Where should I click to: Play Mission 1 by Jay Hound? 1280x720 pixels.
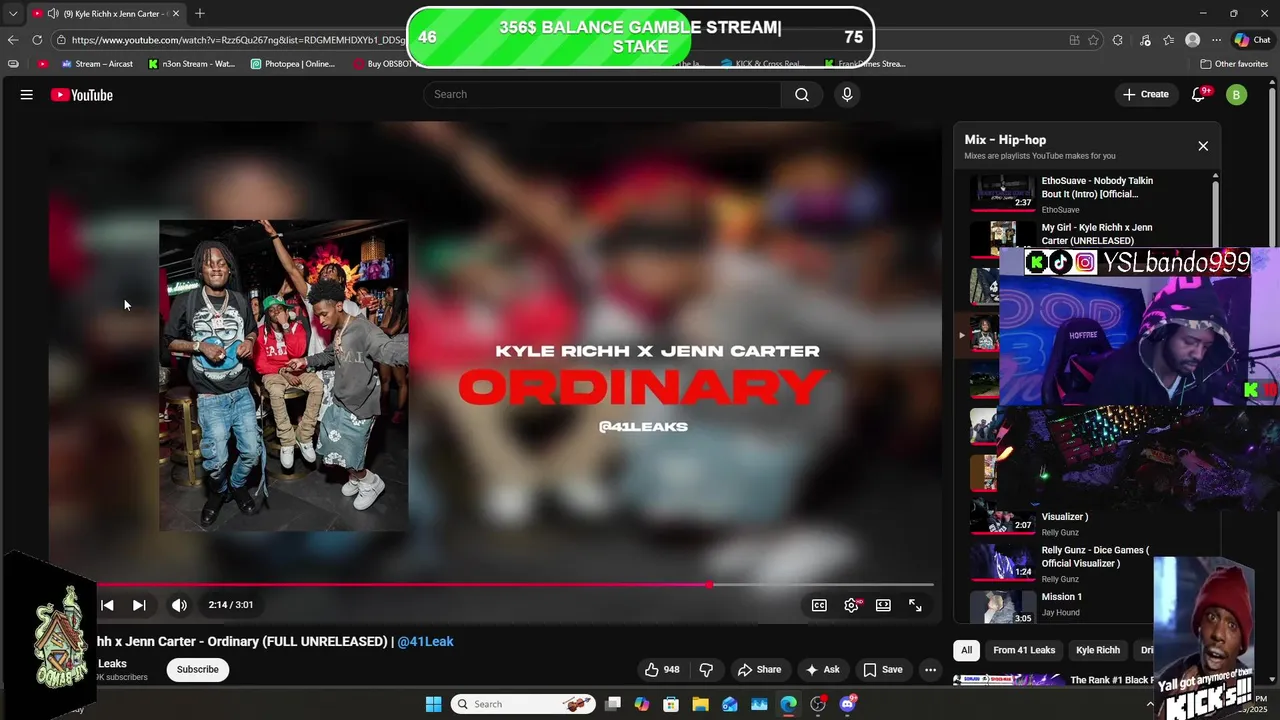coord(1060,606)
